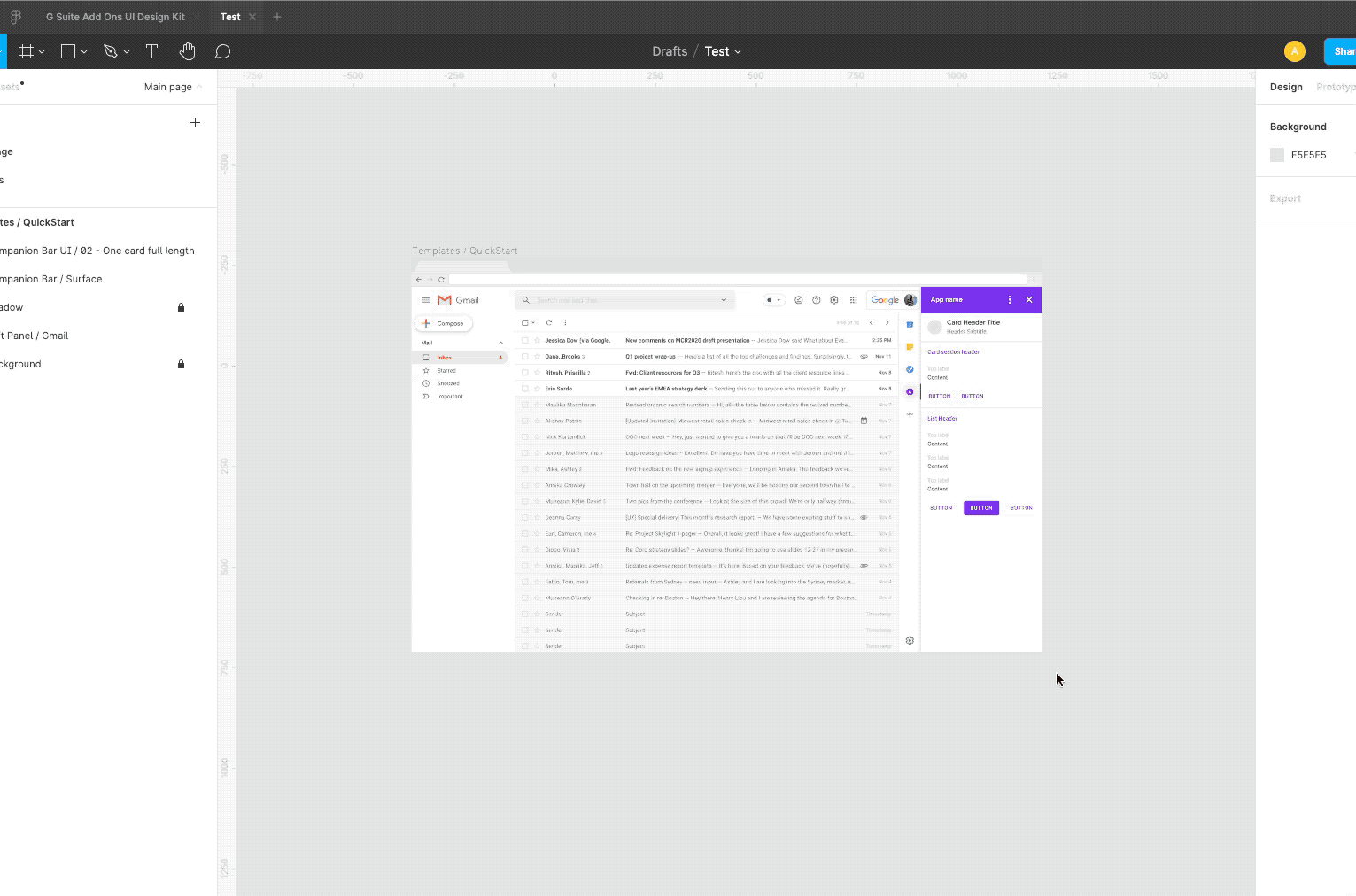Tick the checkbox on Ritesh, Priscilla email row
The image size is (1356, 896).
[x=525, y=373]
